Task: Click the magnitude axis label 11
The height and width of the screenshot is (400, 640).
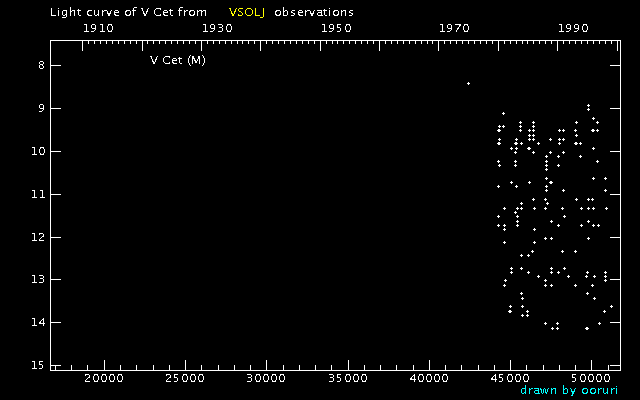Action: (x=38, y=194)
